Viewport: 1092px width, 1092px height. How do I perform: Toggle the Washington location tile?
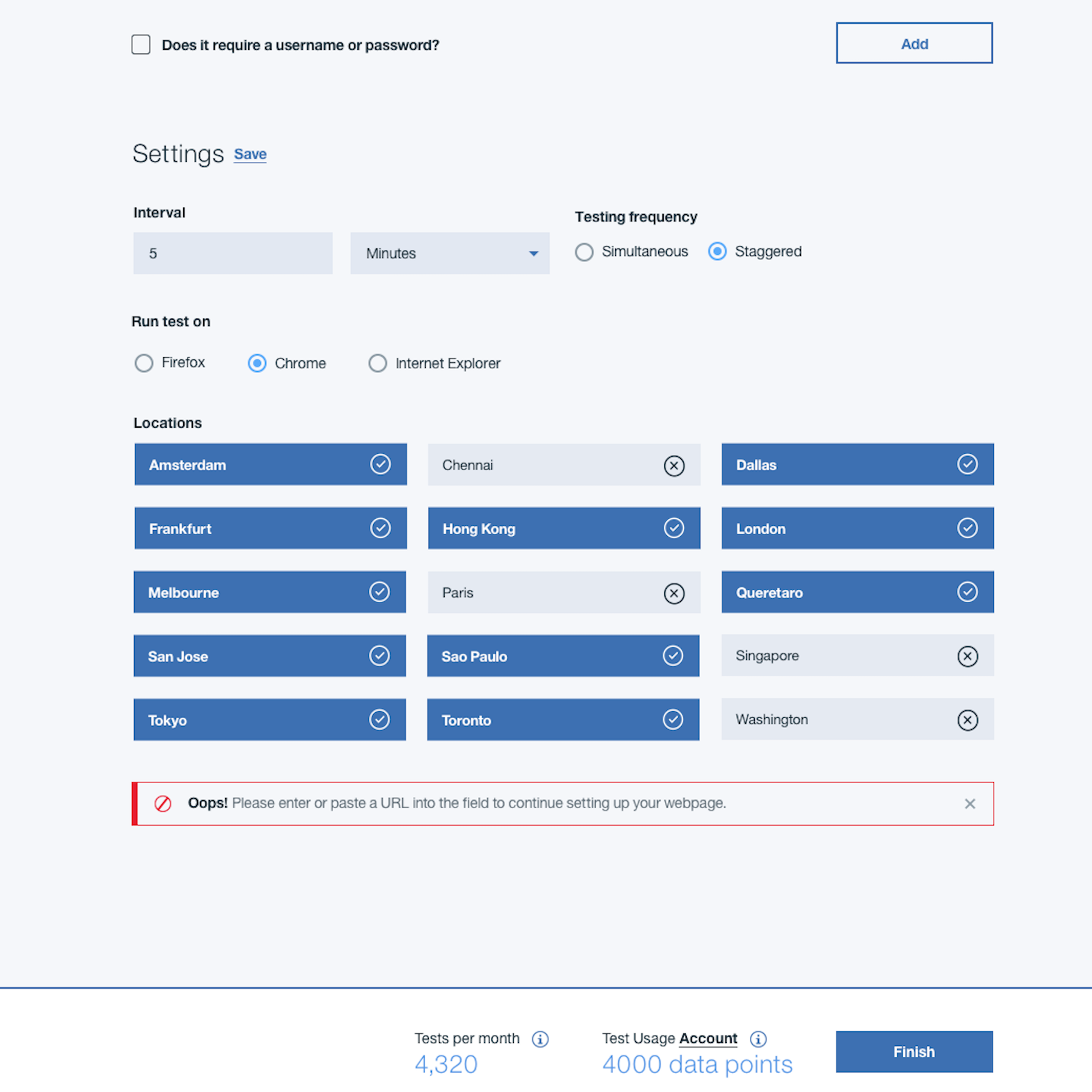tap(858, 719)
